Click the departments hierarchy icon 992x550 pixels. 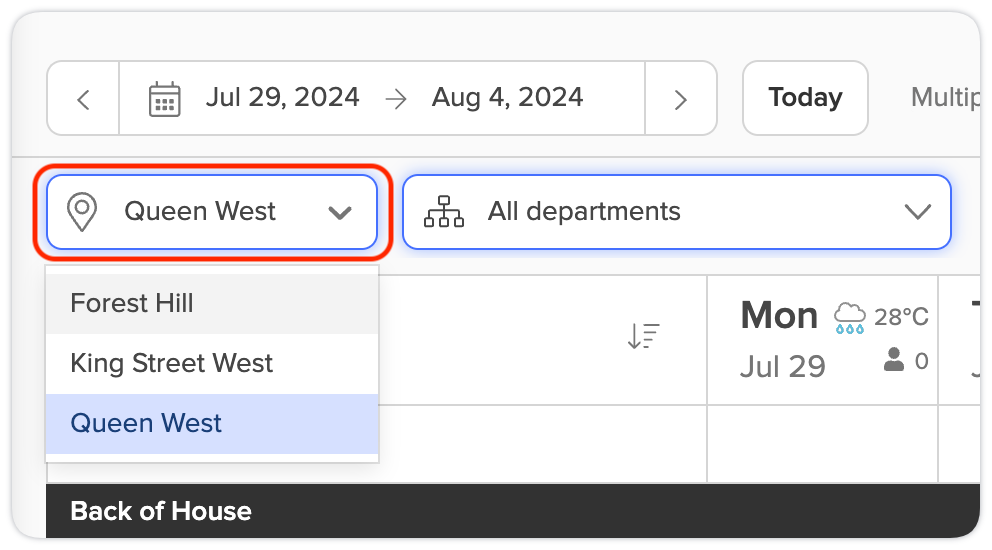pyautogui.click(x=443, y=211)
